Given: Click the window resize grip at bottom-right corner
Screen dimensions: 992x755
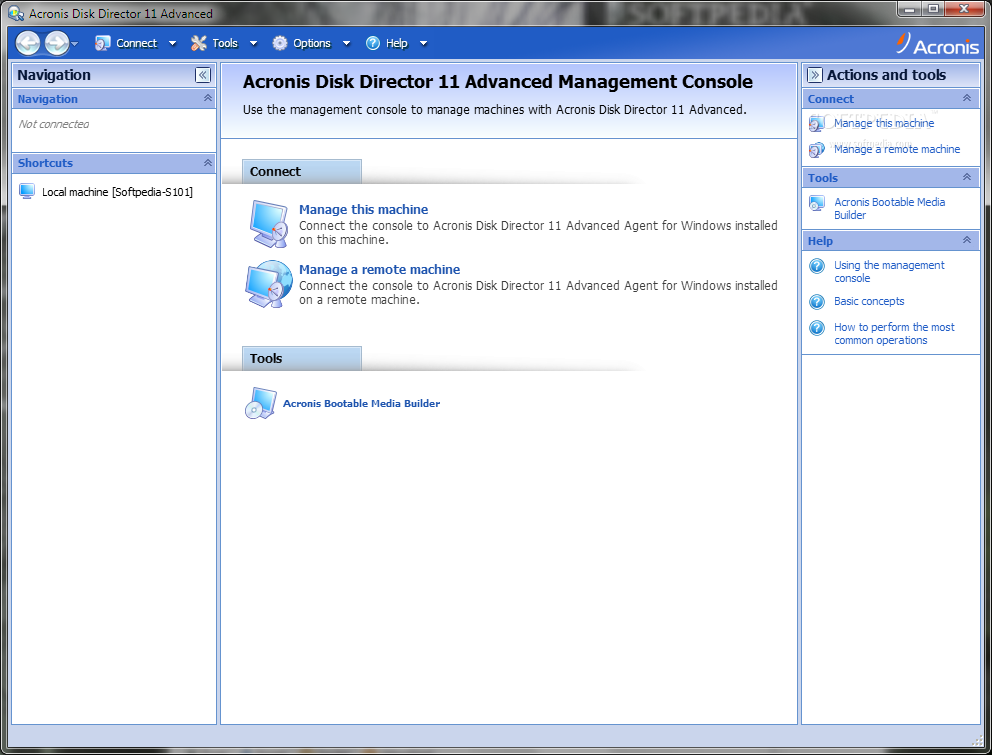Looking at the screenshot, I should [977, 739].
